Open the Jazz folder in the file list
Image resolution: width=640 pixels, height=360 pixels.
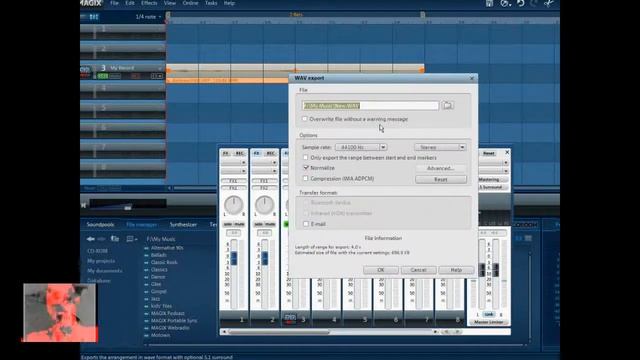click(156, 299)
